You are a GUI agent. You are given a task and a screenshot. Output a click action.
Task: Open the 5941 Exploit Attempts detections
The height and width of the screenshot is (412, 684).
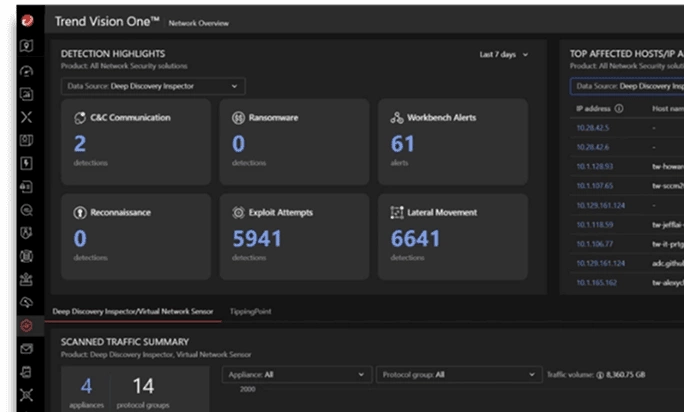tap(257, 238)
